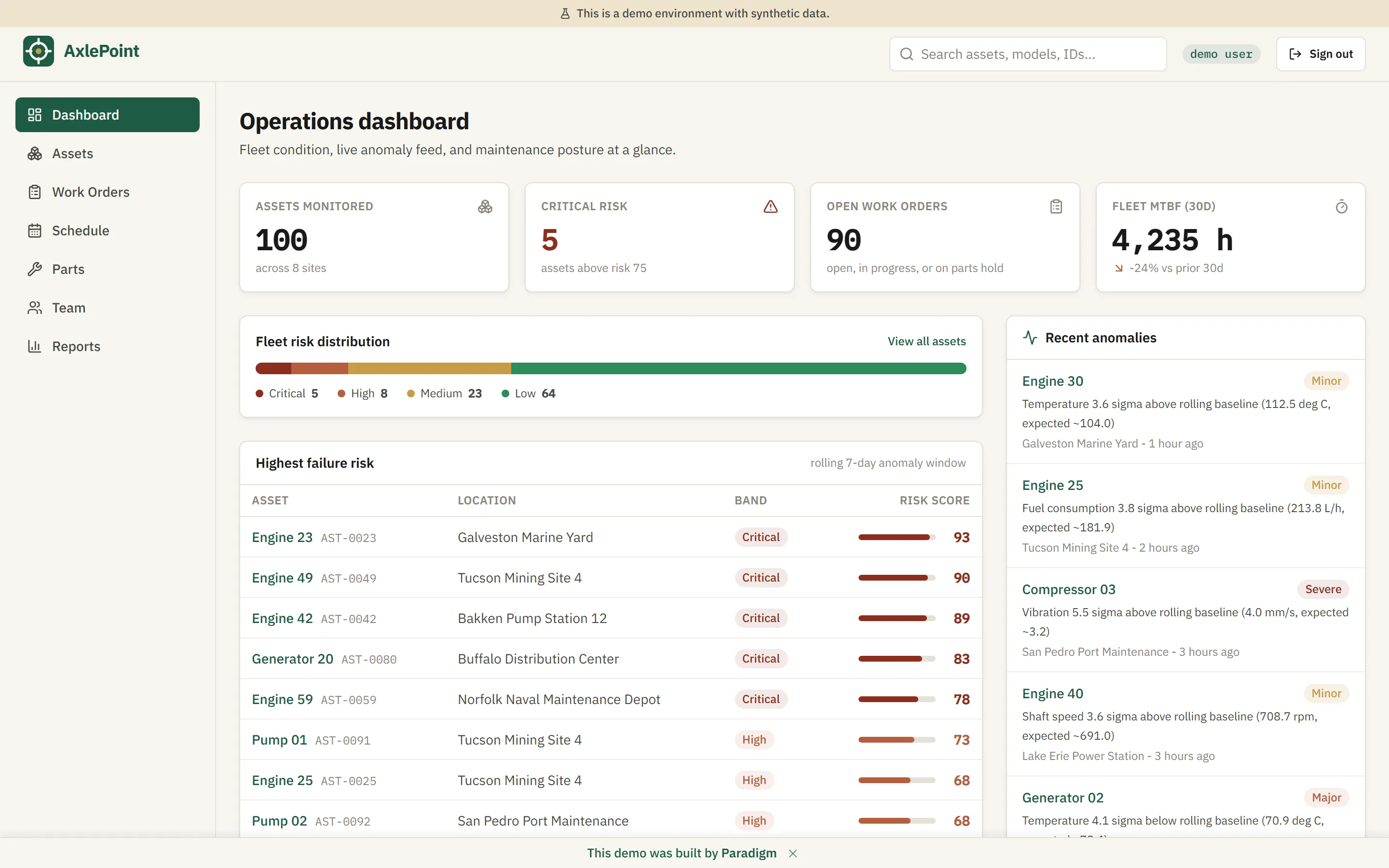Image resolution: width=1389 pixels, height=868 pixels.
Task: Navigate to Schedule
Action: [108, 230]
